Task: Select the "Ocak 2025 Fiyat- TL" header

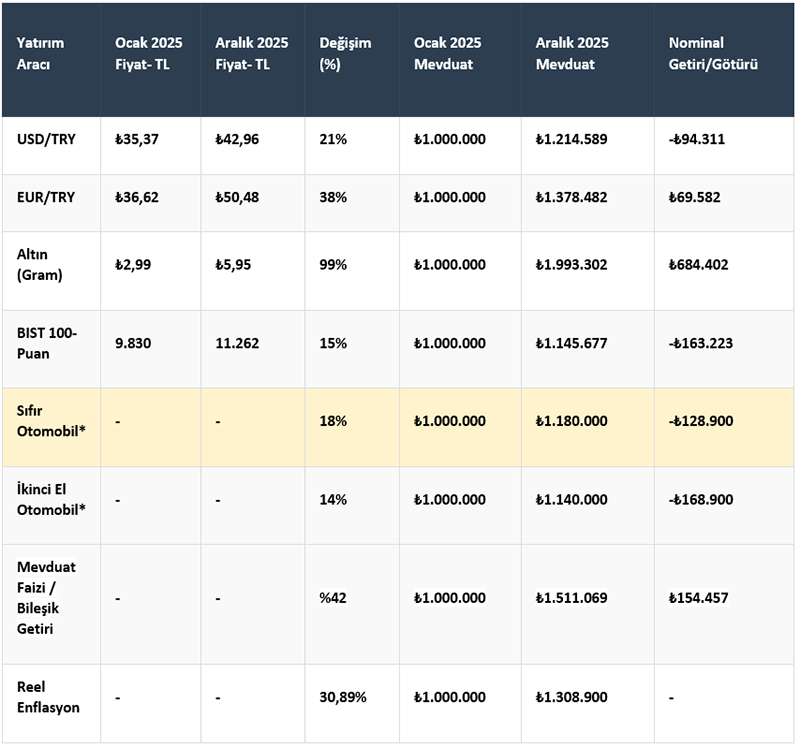Action: pos(148,53)
